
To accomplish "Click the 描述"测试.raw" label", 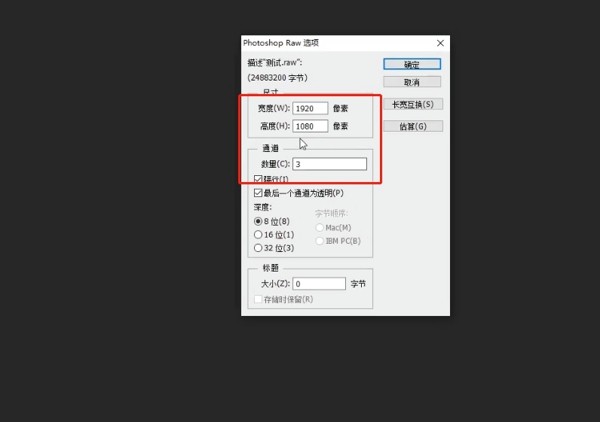I will click(x=275, y=62).
